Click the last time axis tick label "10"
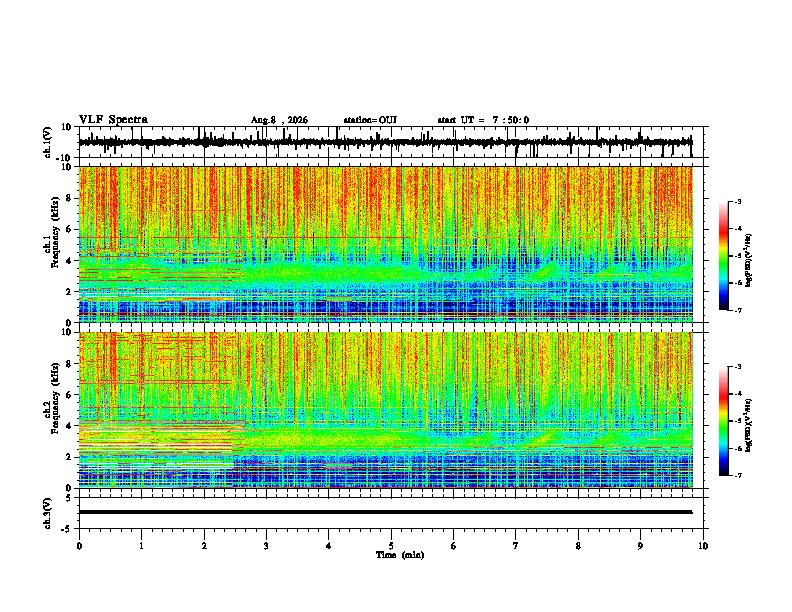Viewport: 792px width, 612px height. [703, 546]
